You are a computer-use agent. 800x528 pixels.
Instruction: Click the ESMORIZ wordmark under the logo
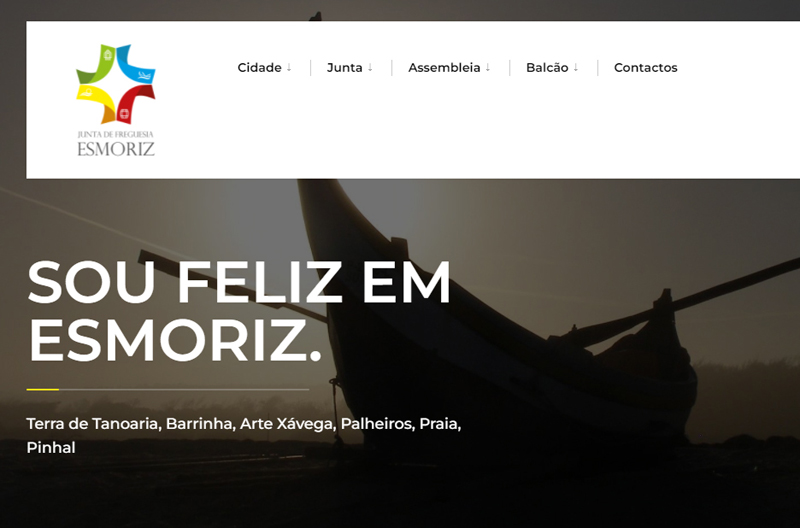[x=116, y=149]
